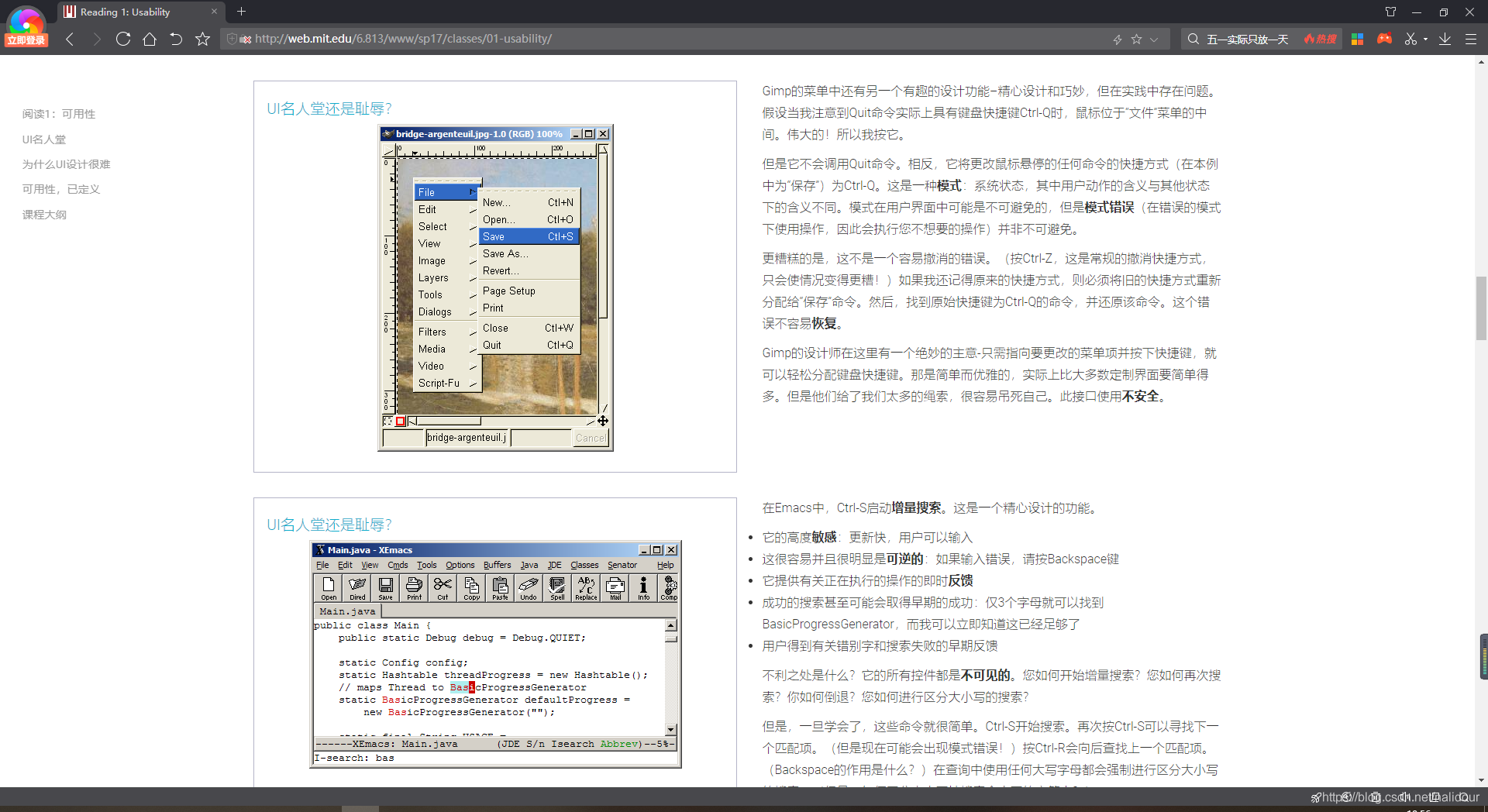1488x812 pixels.
Task: Reload the current page
Action: coord(122,39)
